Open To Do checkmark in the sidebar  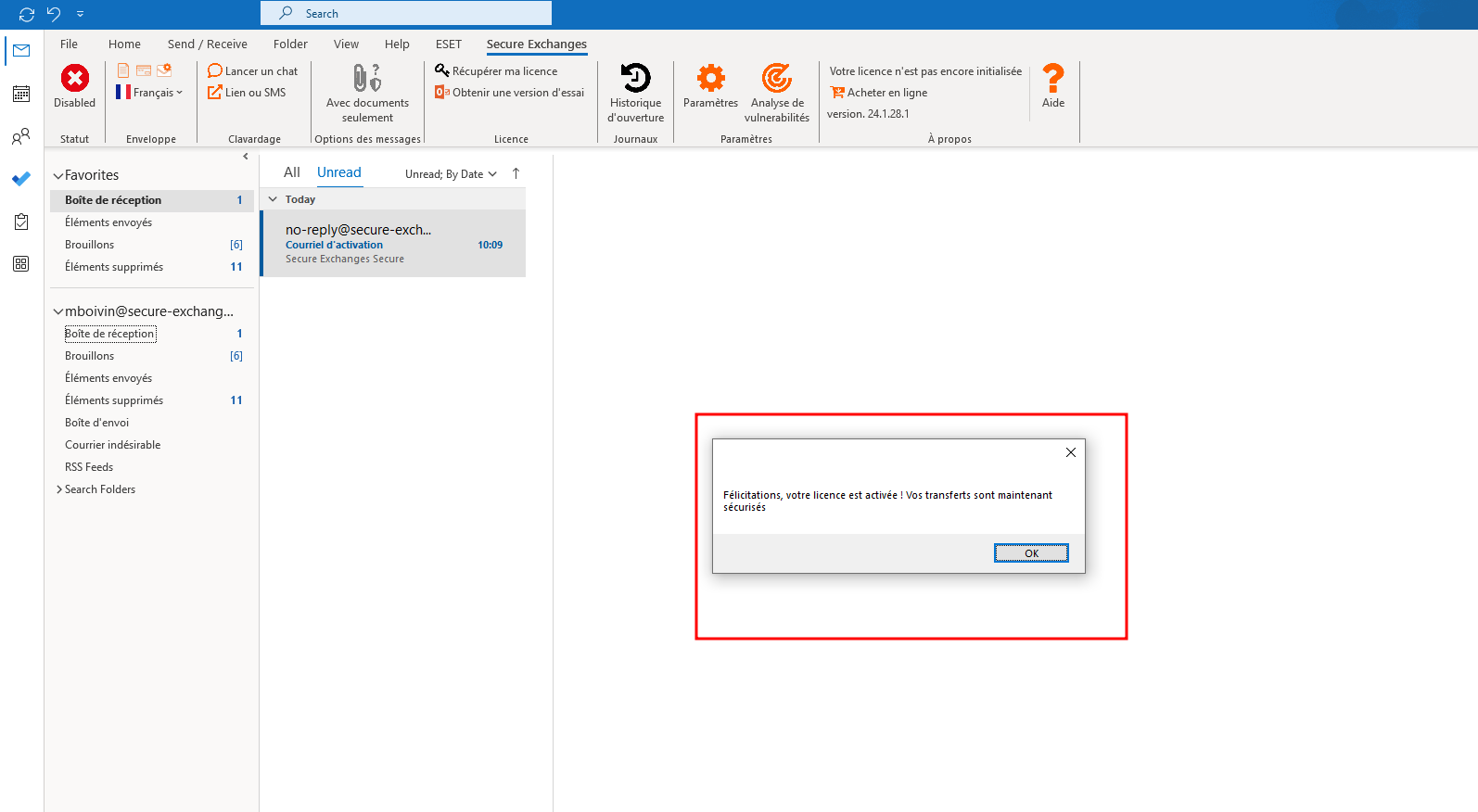(21, 179)
